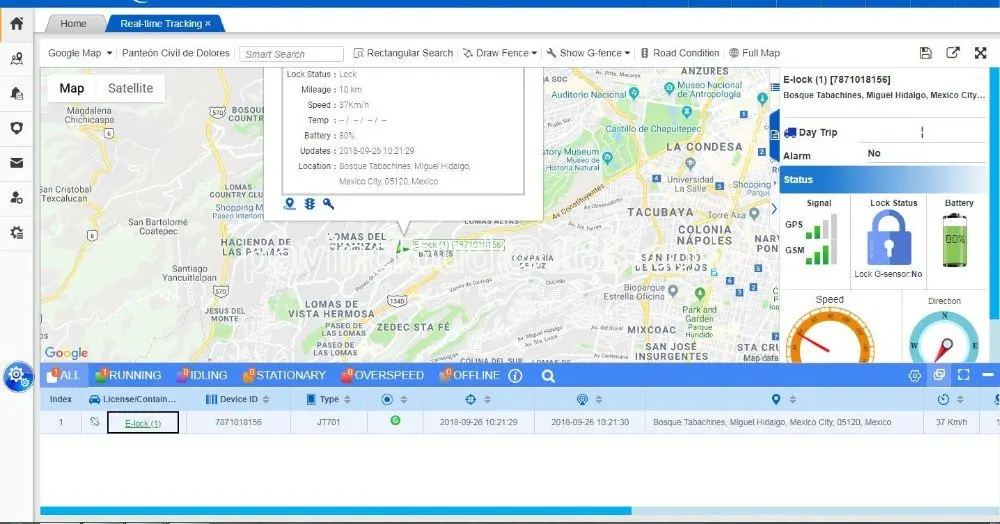Open the mail envelope sidebar icon
Image resolution: width=1000 pixels, height=524 pixels.
tap(17, 163)
